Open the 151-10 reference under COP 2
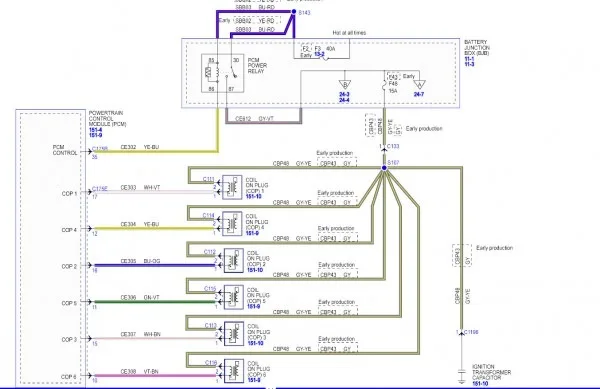 [x=255, y=270]
